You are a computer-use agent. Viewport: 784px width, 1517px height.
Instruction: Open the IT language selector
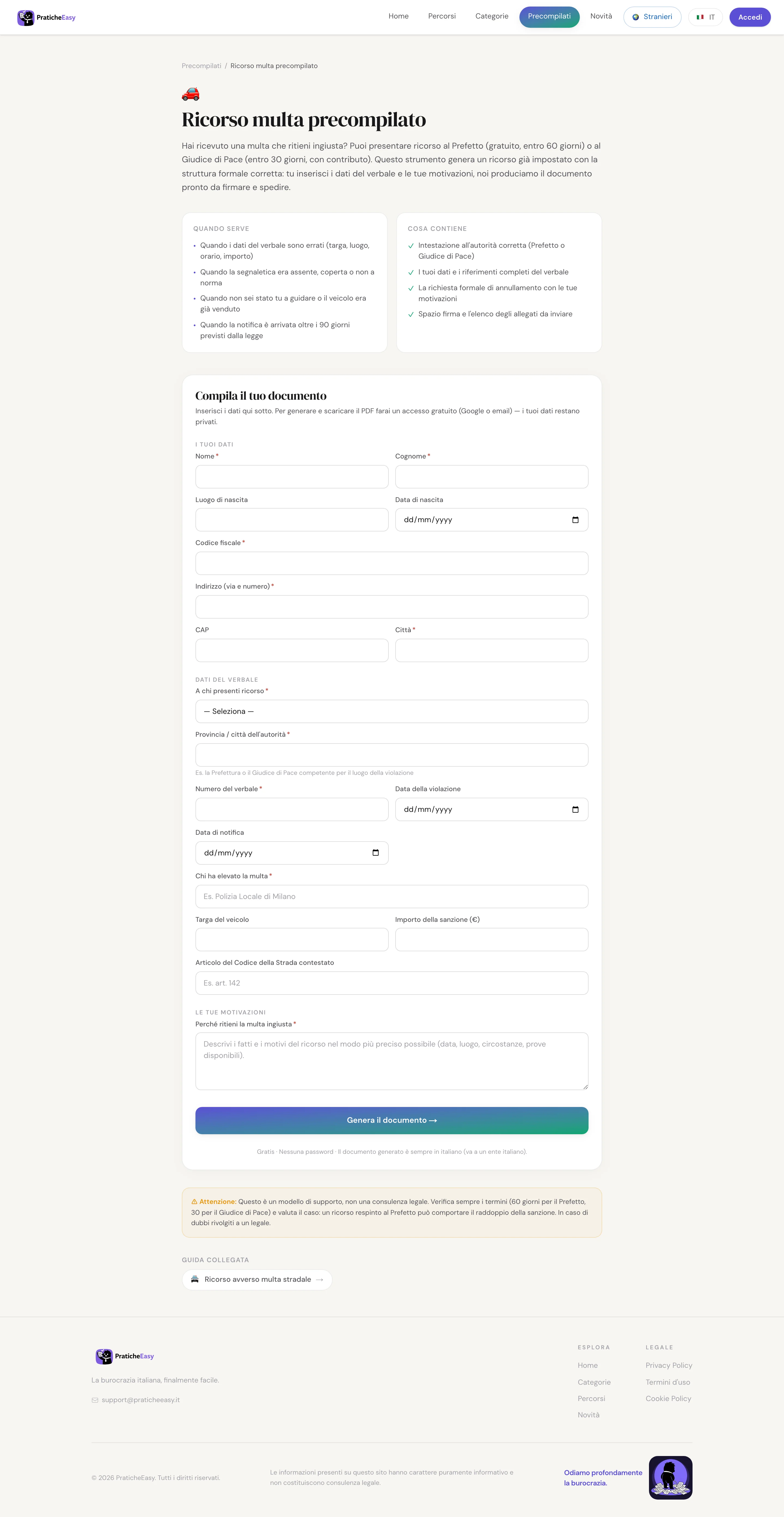click(x=705, y=17)
